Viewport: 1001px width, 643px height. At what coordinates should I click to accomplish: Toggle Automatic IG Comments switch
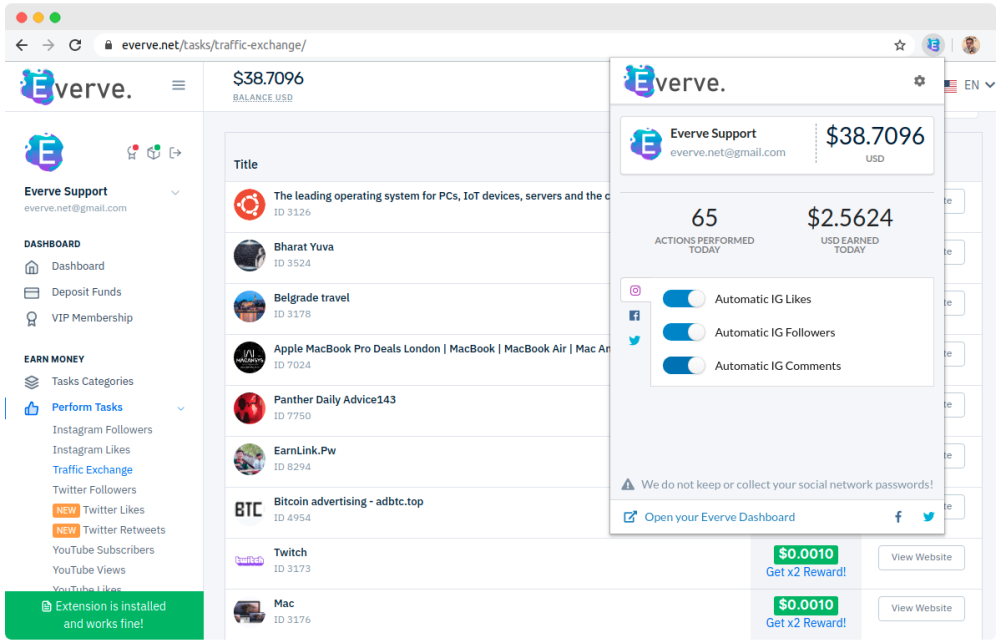tap(684, 365)
